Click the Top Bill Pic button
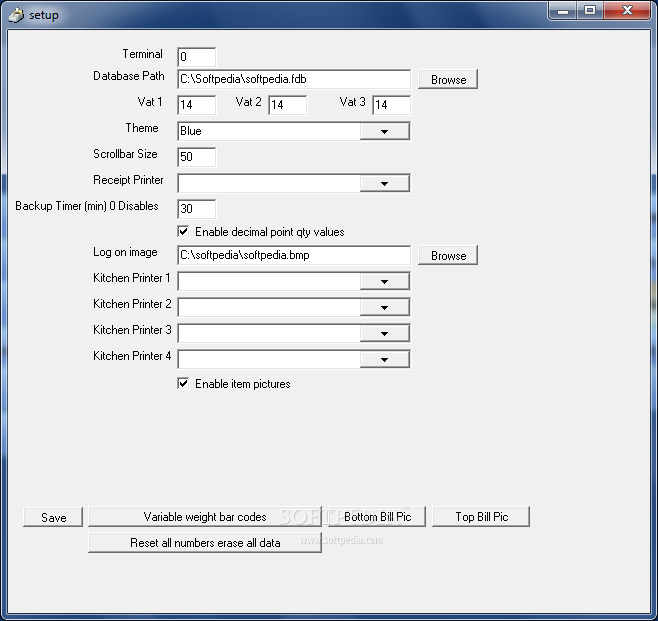 [481, 517]
